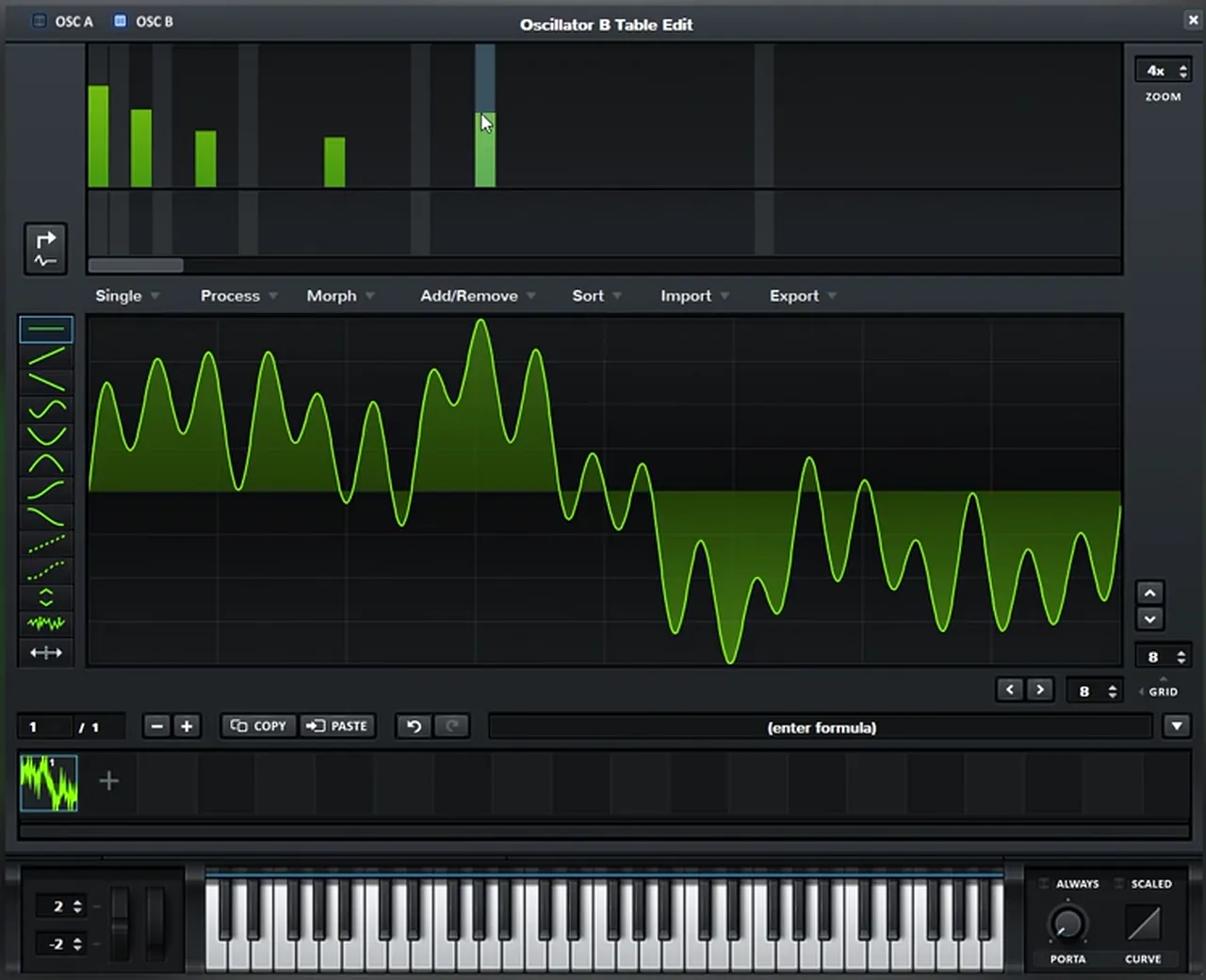
Task: Select the vertical nudge arrows tool
Action: tap(45, 597)
